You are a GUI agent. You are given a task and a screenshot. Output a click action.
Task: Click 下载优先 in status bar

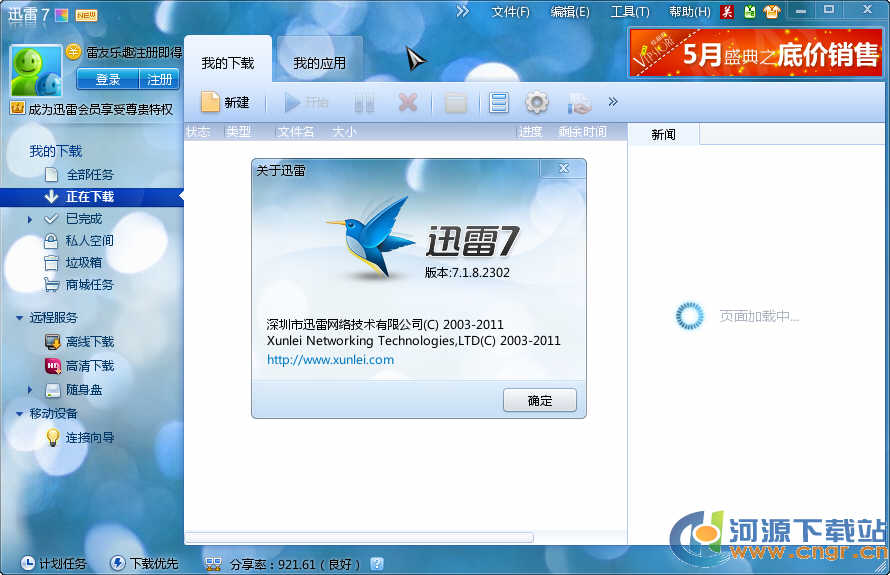[x=145, y=563]
